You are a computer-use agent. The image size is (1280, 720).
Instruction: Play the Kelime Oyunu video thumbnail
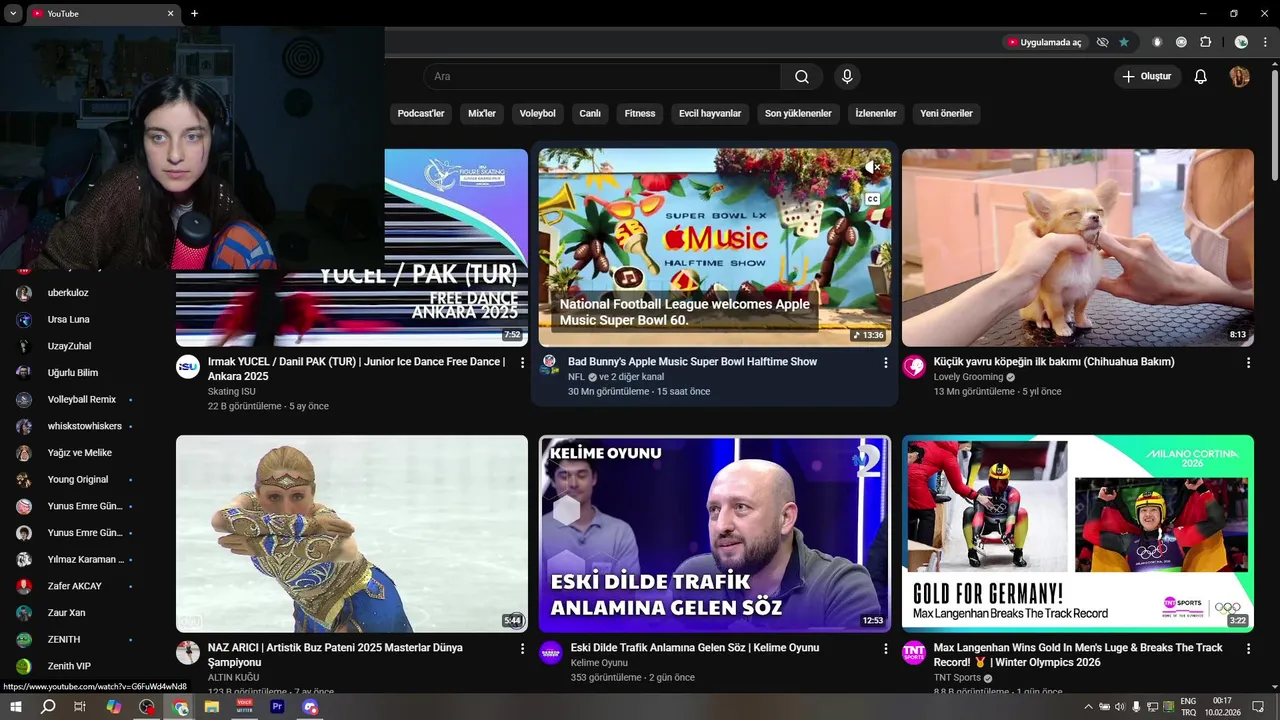coord(715,533)
